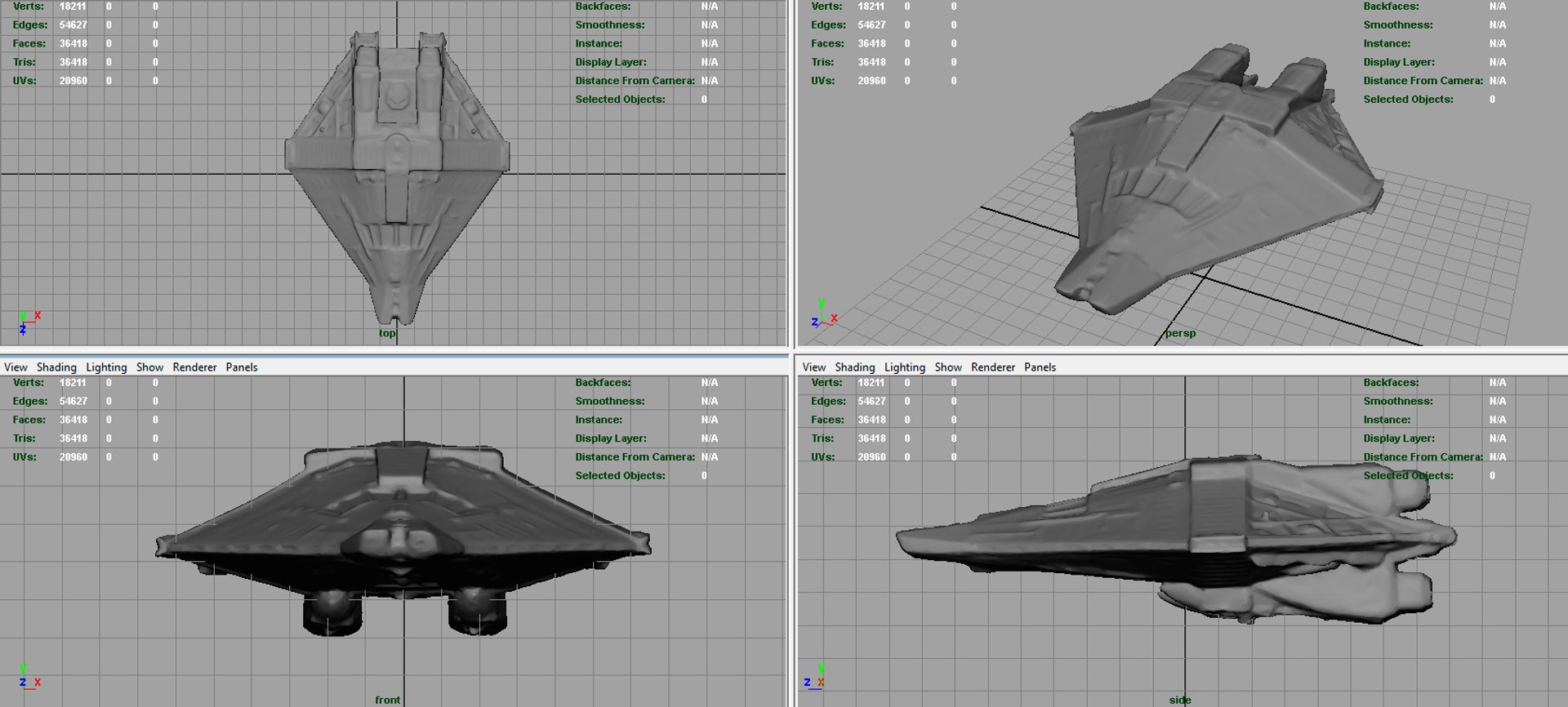Open the Panels menu in the front panel
This screenshot has height=707, width=1568.
(x=242, y=367)
